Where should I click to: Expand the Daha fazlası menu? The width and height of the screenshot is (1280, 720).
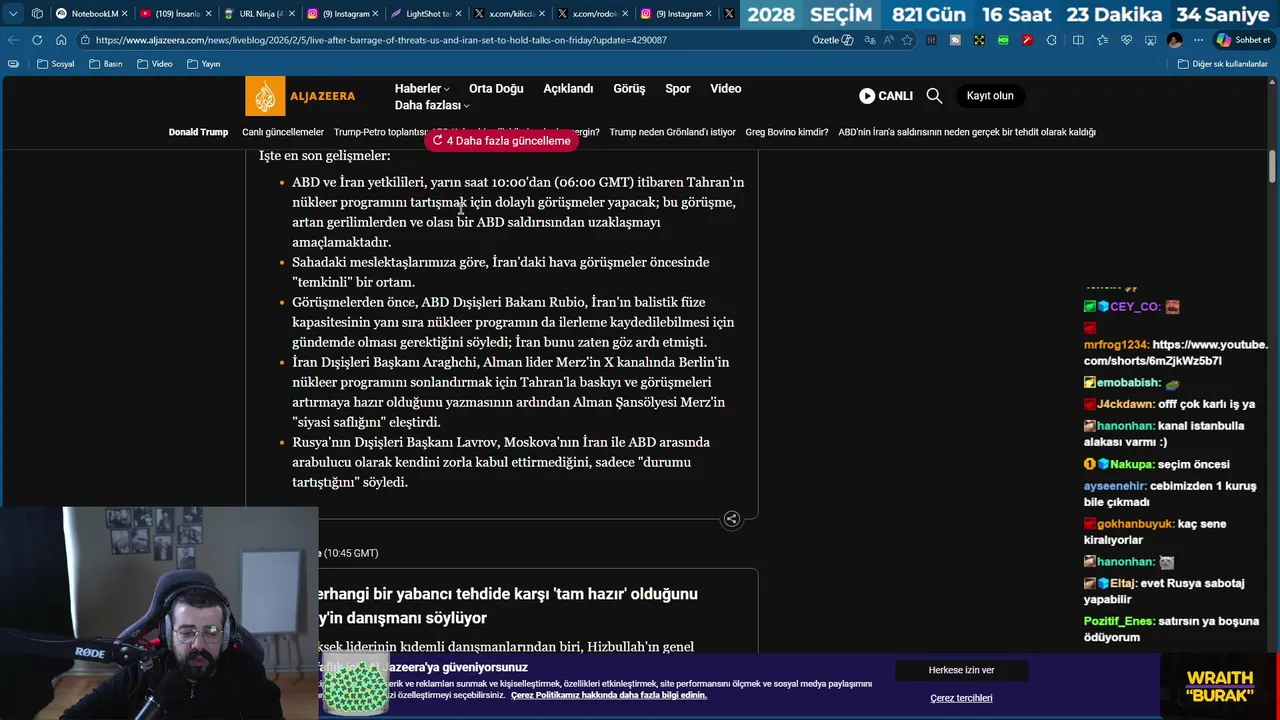coord(432,105)
